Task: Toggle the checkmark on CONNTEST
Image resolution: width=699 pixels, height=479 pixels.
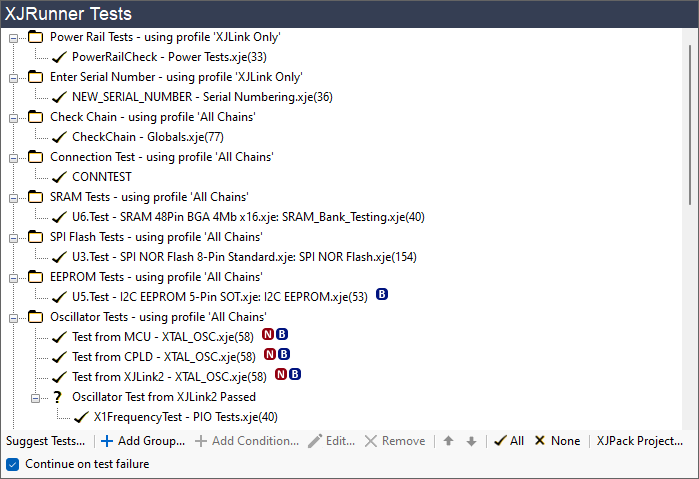Action: (x=58, y=177)
